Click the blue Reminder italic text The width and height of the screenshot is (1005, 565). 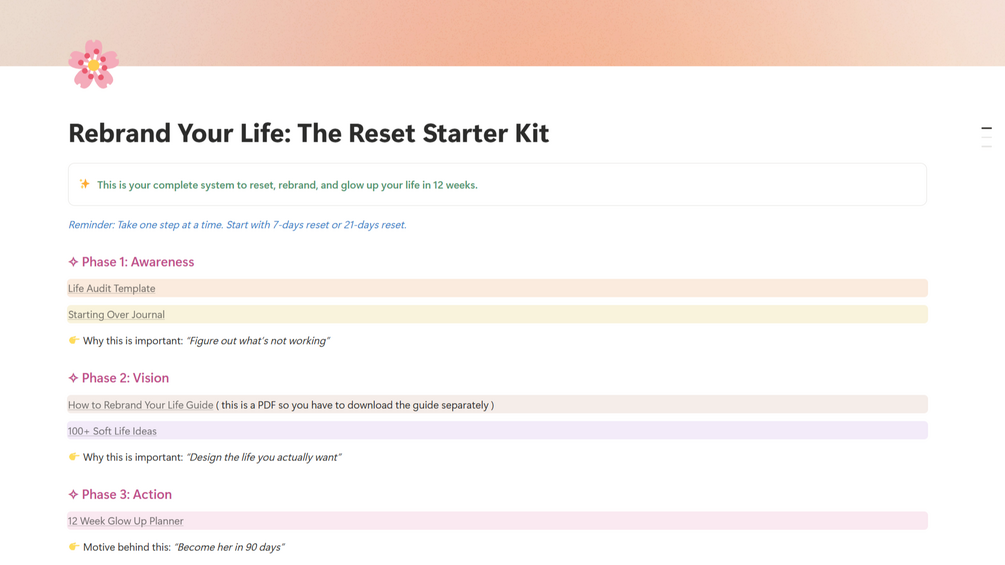click(237, 225)
